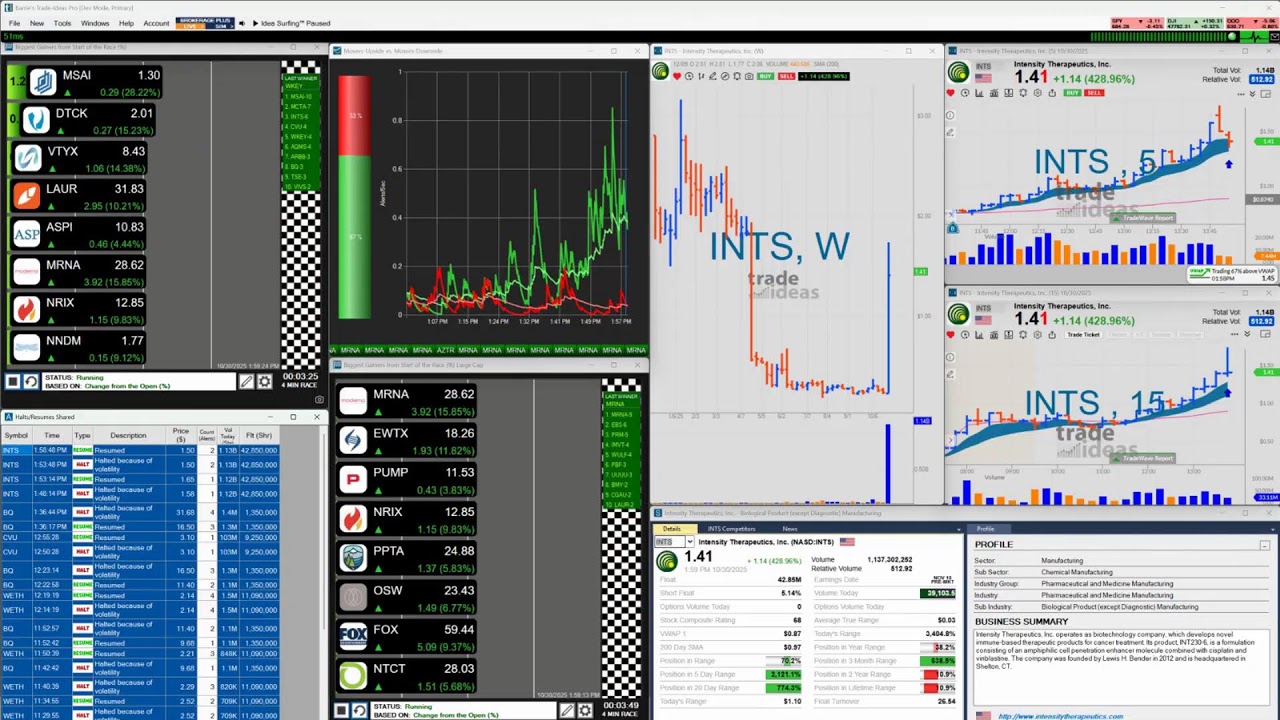The height and width of the screenshot is (720, 1280).
Task: Expand the double-chevron on the 5-minute chart
Action: (1254, 93)
